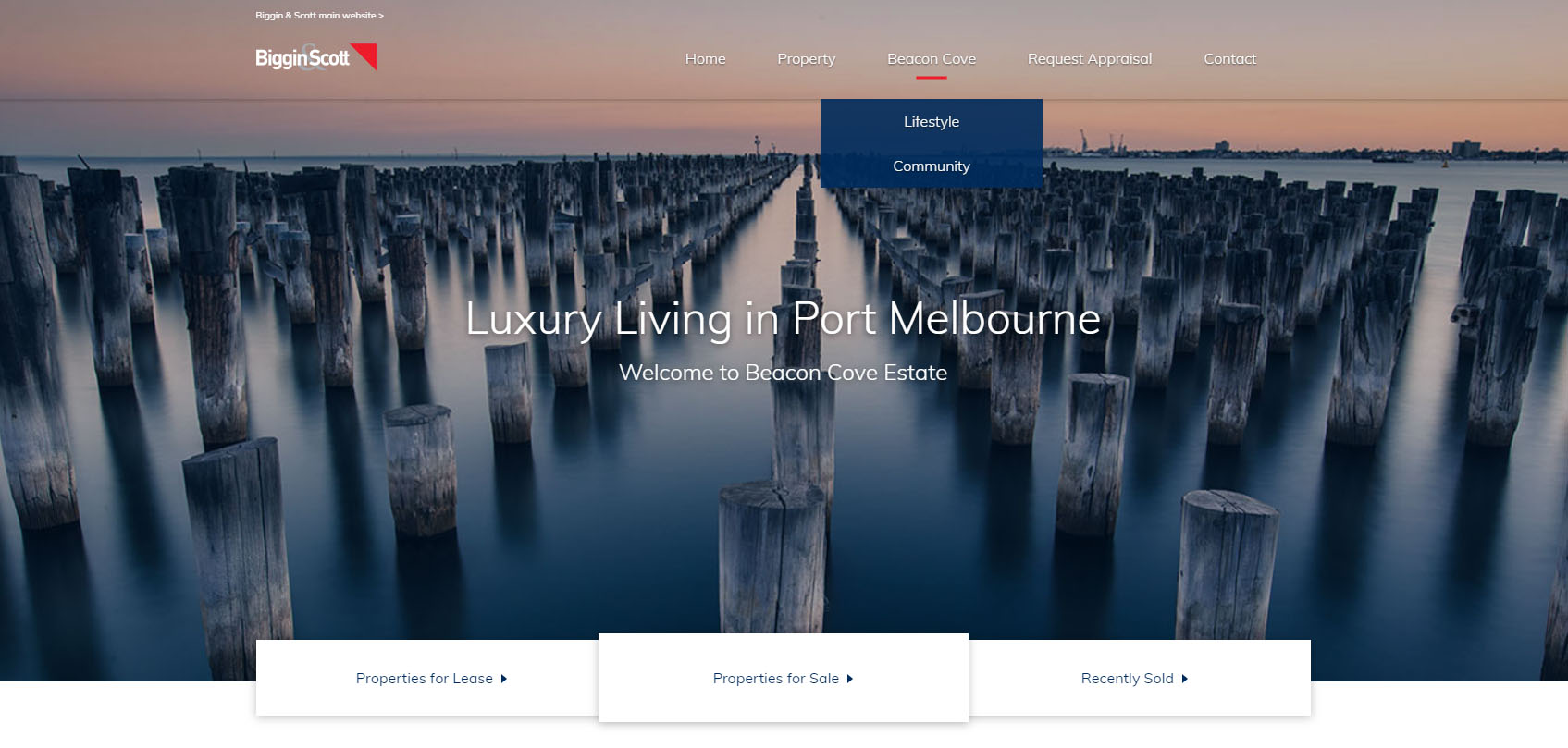Image resolution: width=1568 pixels, height=748 pixels.
Task: Open the Property menu
Action: coord(806,59)
